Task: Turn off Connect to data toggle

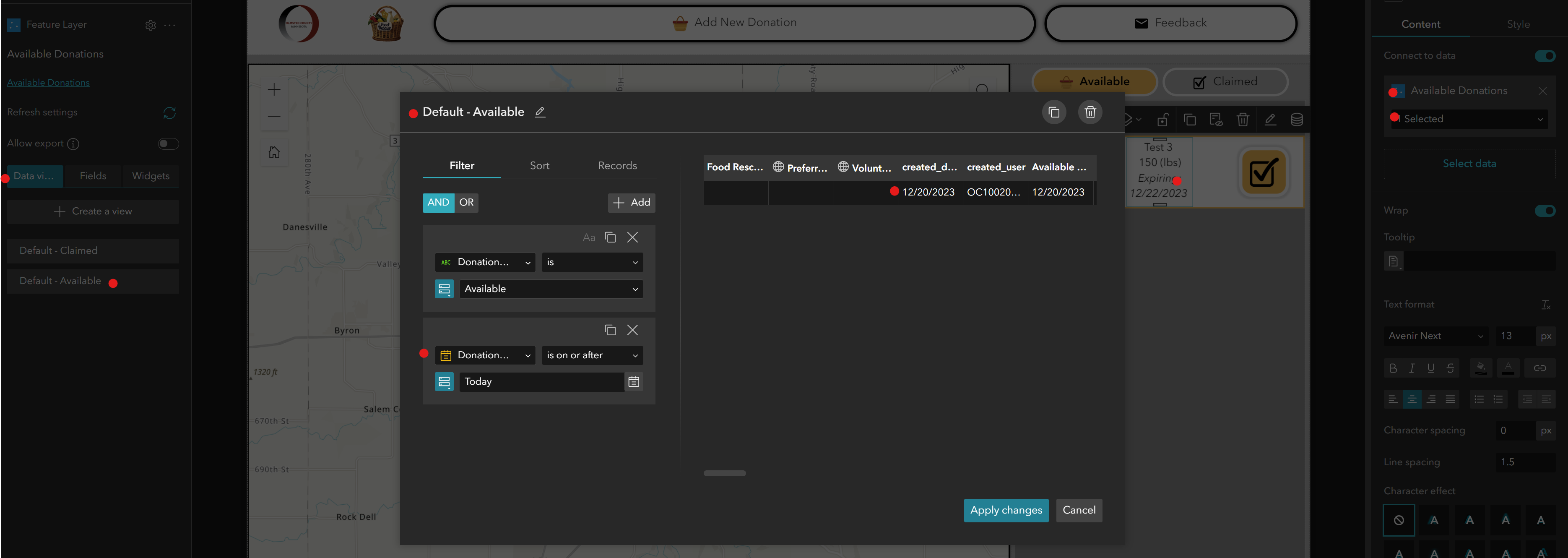Action: tap(1544, 56)
